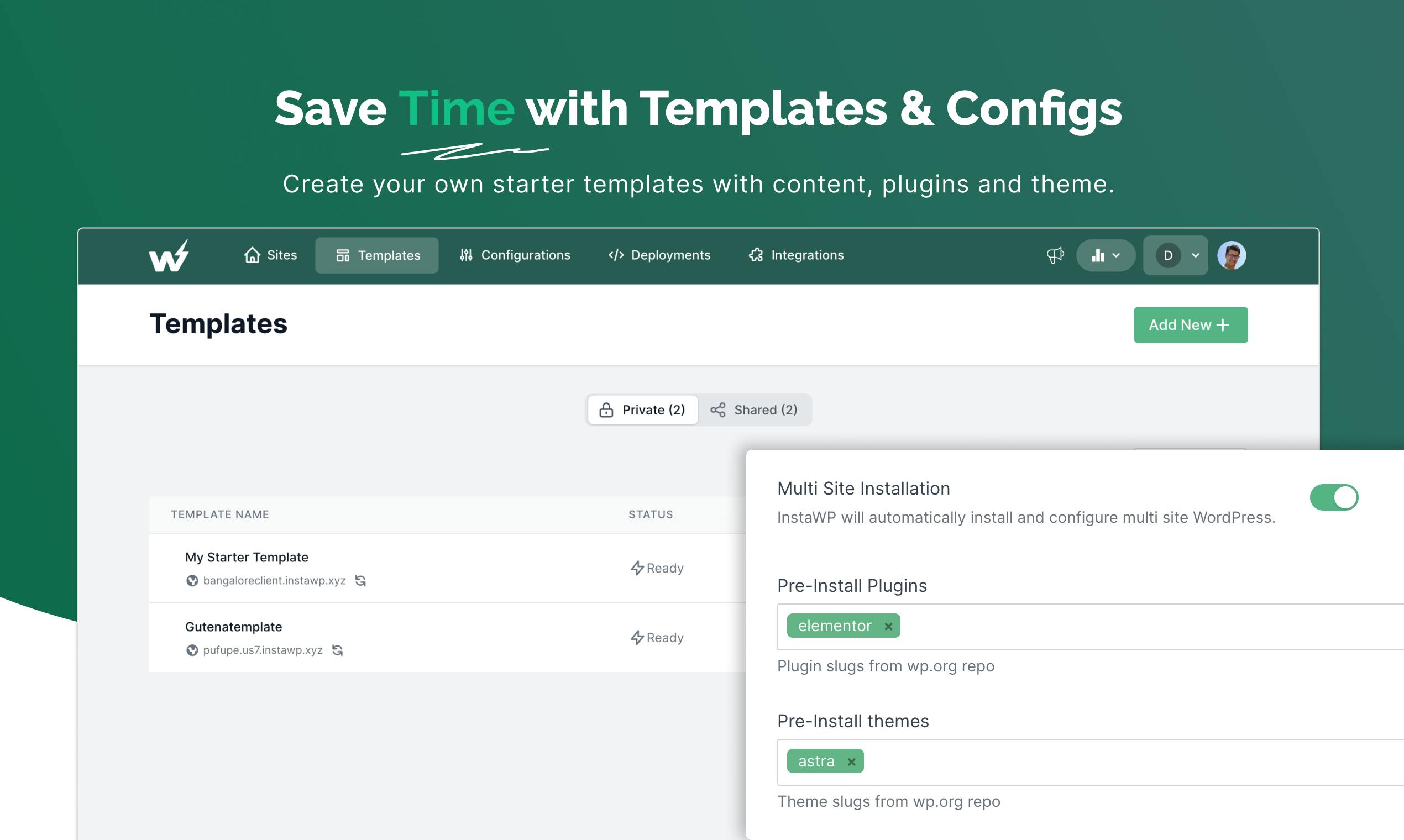
Task: Click Ready status of Gutenatemplate
Action: tap(657, 638)
